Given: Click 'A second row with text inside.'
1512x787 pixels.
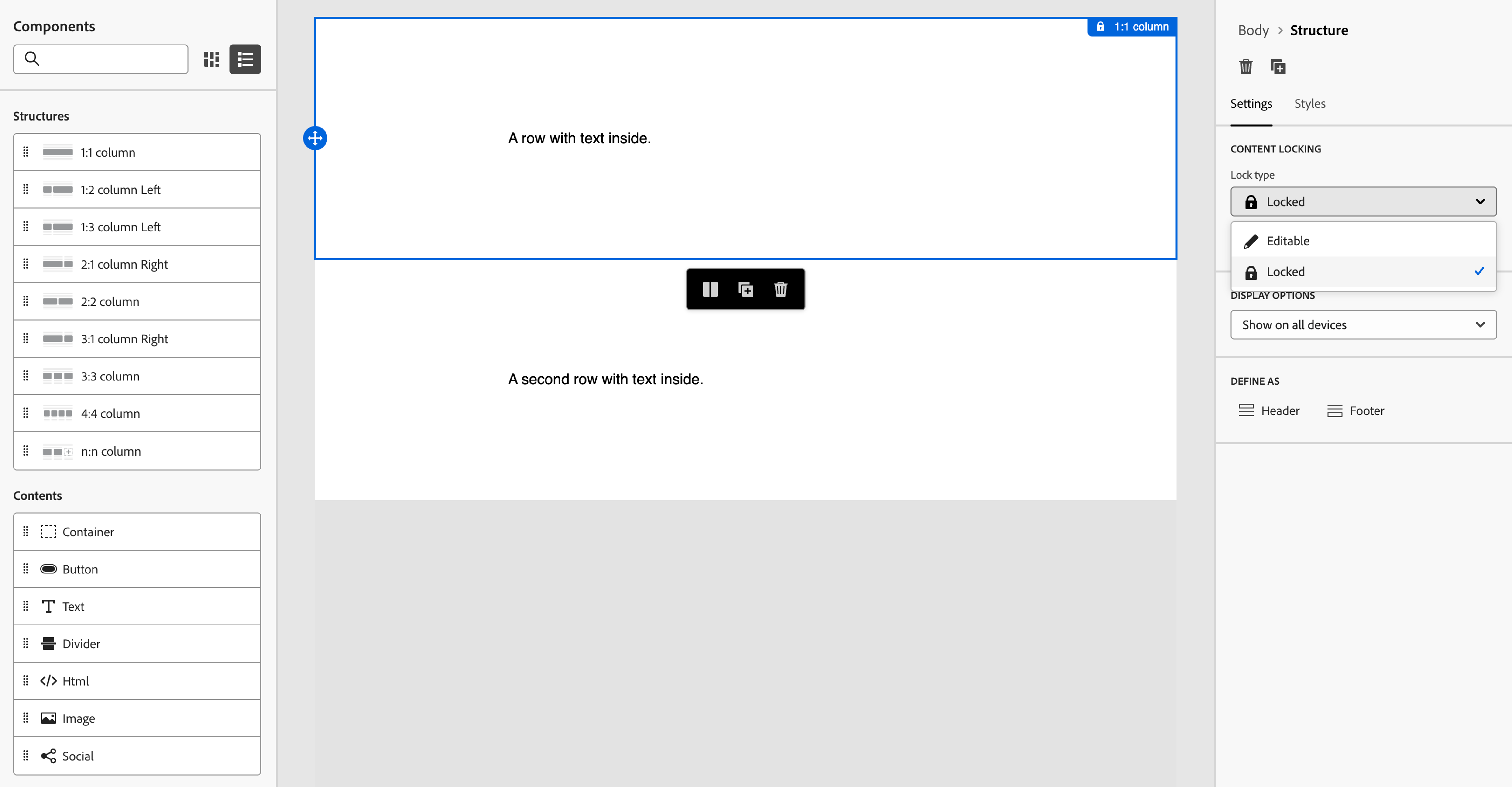Looking at the screenshot, I should click(x=605, y=380).
